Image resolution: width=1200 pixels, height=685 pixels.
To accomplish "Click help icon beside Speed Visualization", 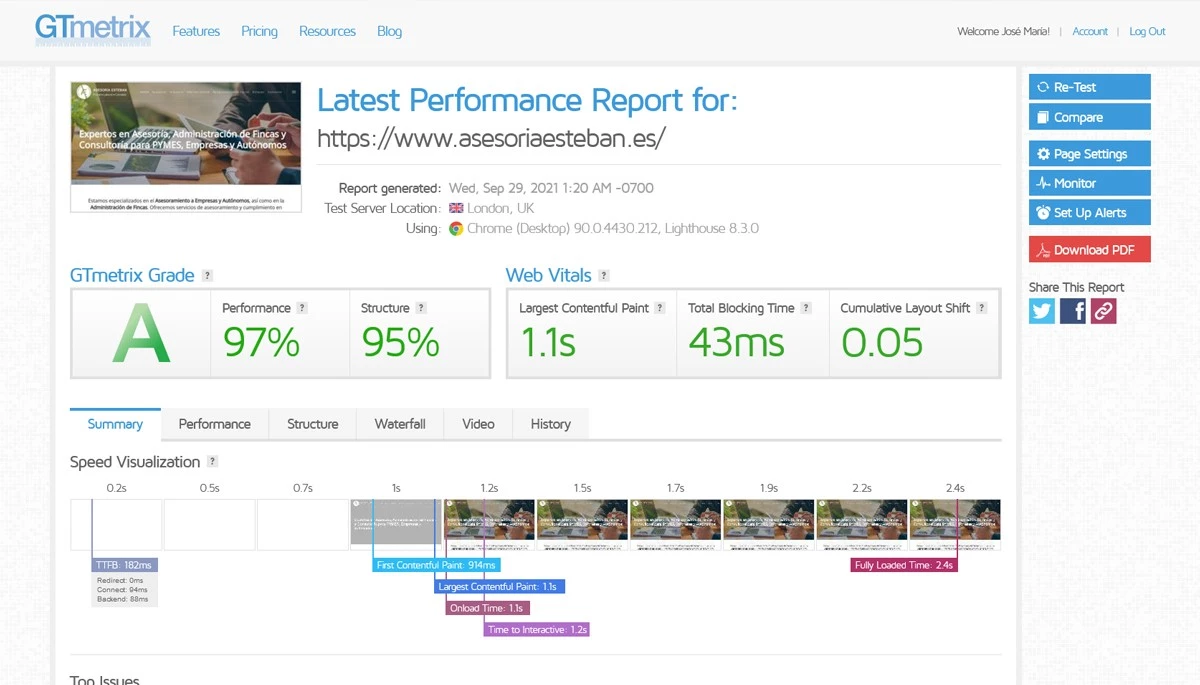I will click(212, 462).
